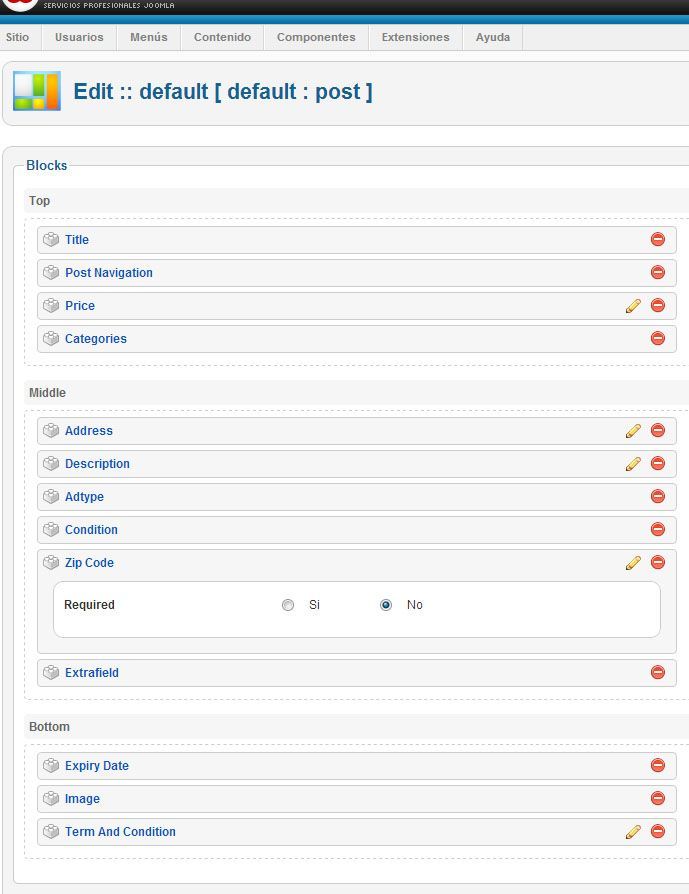Viewport: 689px width, 894px height.
Task: Click the pencil edit icon on the Price row
Action: [633, 306]
